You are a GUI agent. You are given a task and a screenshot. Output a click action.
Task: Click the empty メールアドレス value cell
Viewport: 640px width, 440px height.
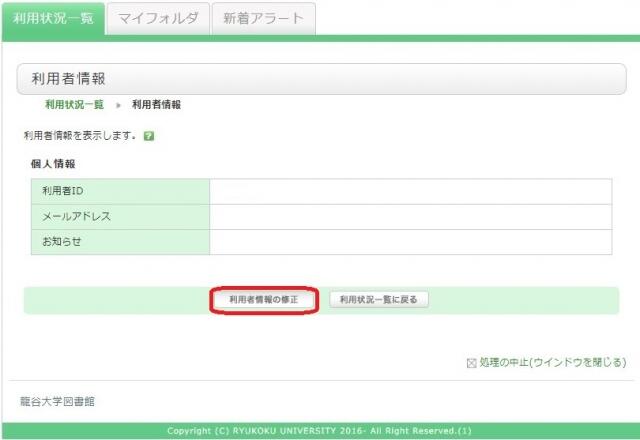point(410,216)
